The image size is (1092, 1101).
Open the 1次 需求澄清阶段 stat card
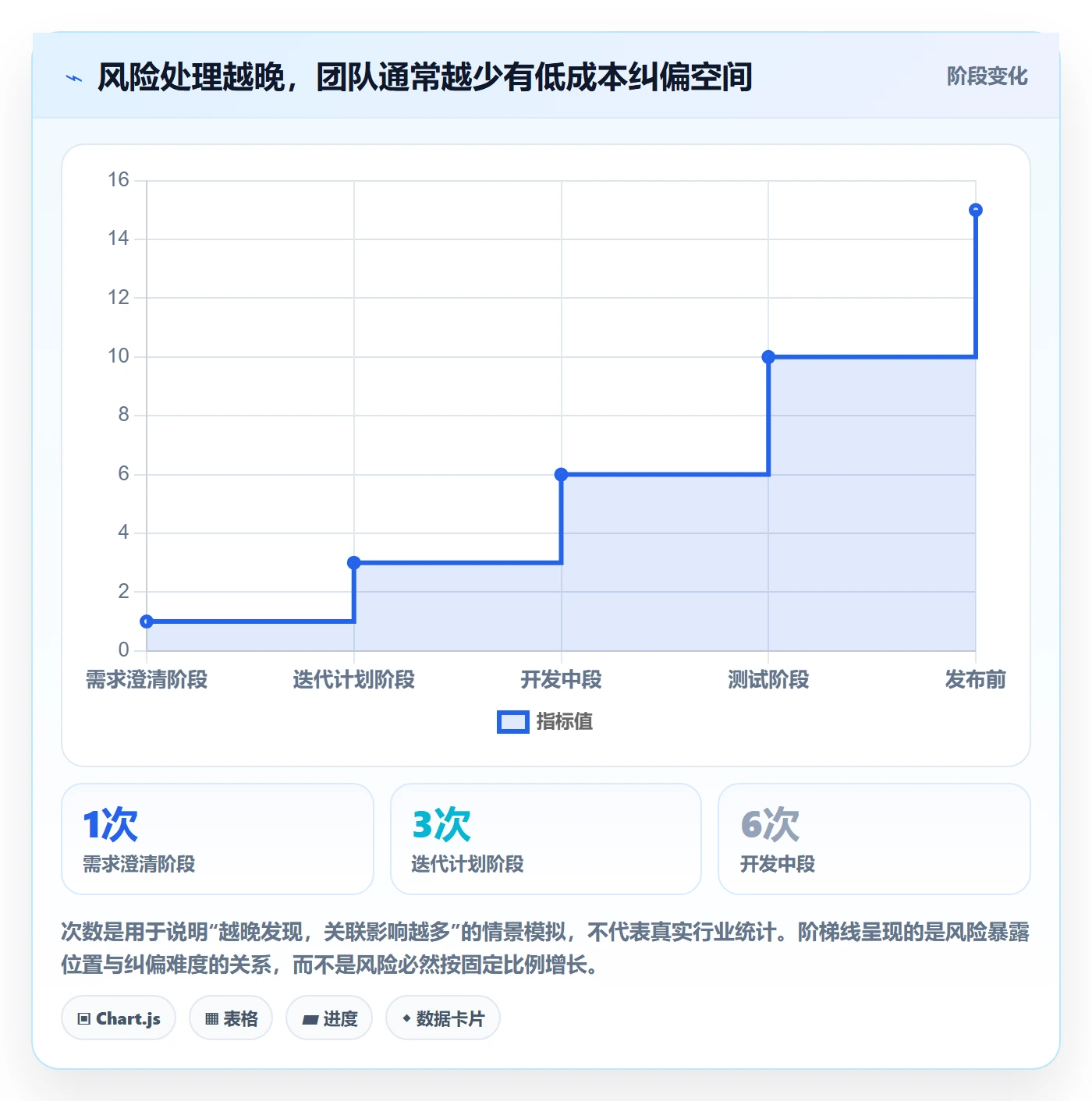(218, 839)
